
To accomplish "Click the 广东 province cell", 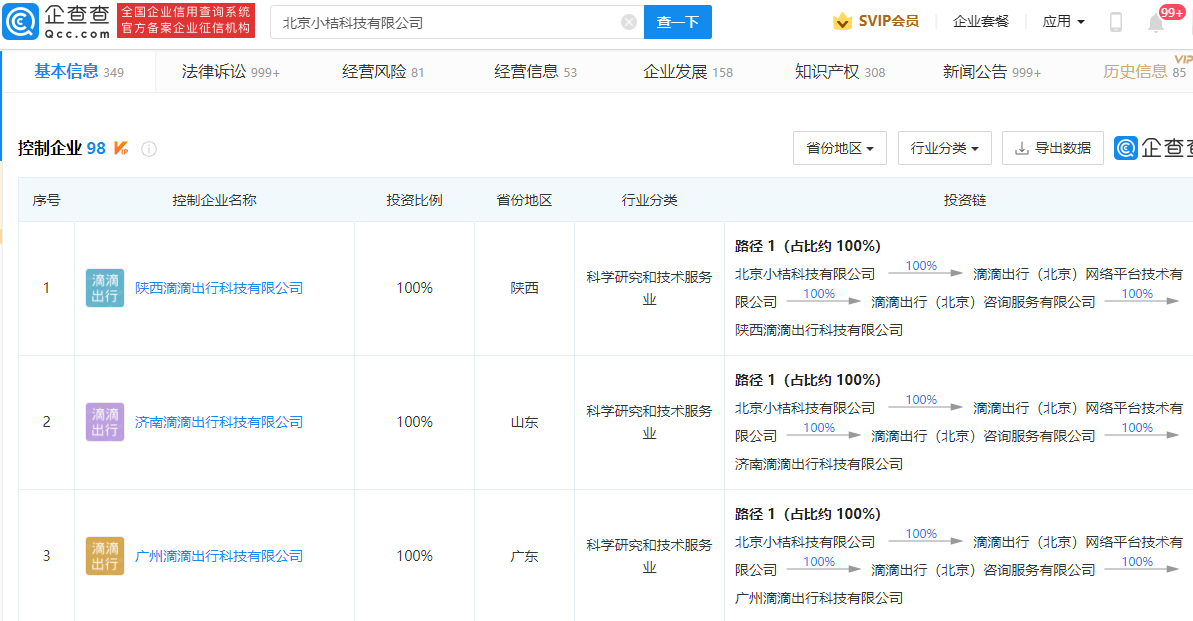I will coord(524,556).
